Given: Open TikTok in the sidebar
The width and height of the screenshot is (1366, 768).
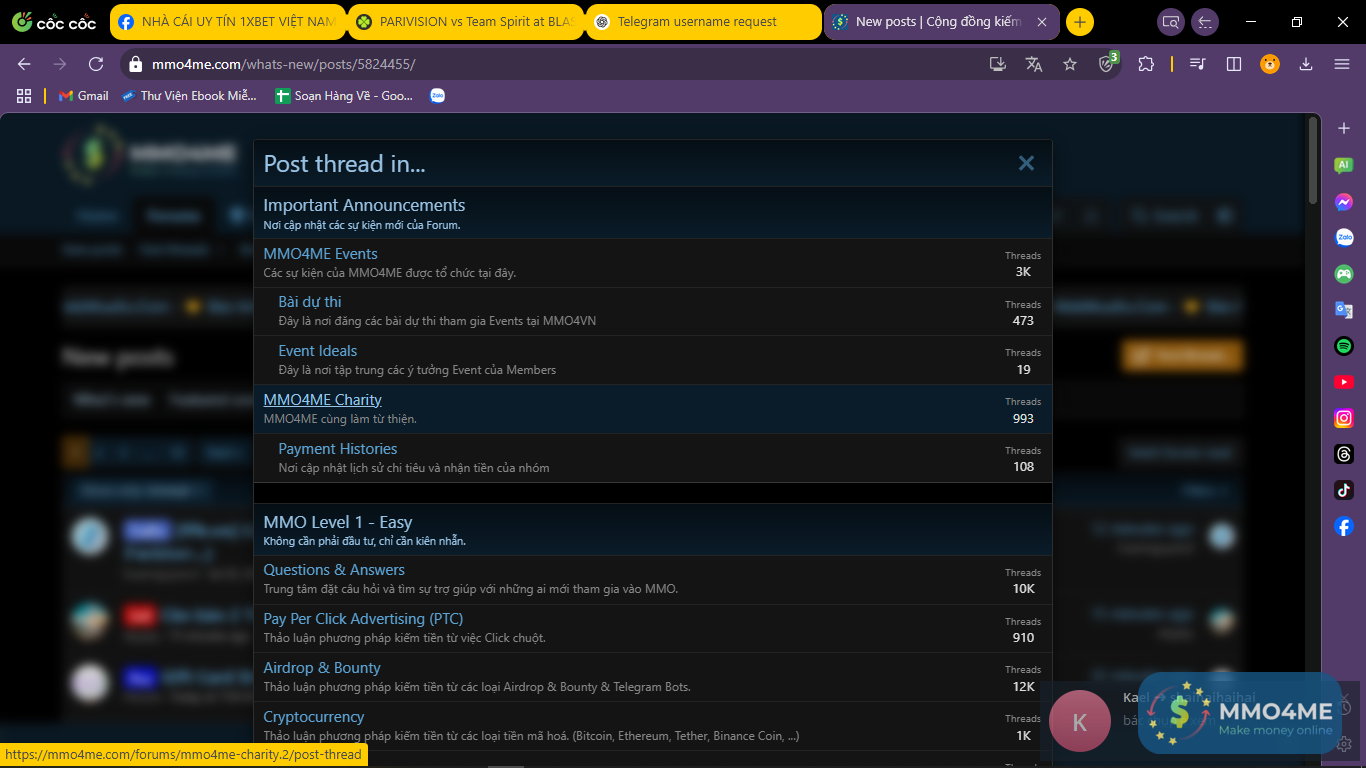Looking at the screenshot, I should [1344, 490].
